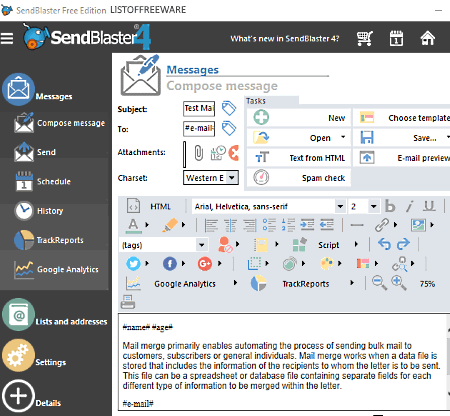This screenshot has width=450, height=416.
Task: Insert a horizontal line
Action: (x=357, y=225)
